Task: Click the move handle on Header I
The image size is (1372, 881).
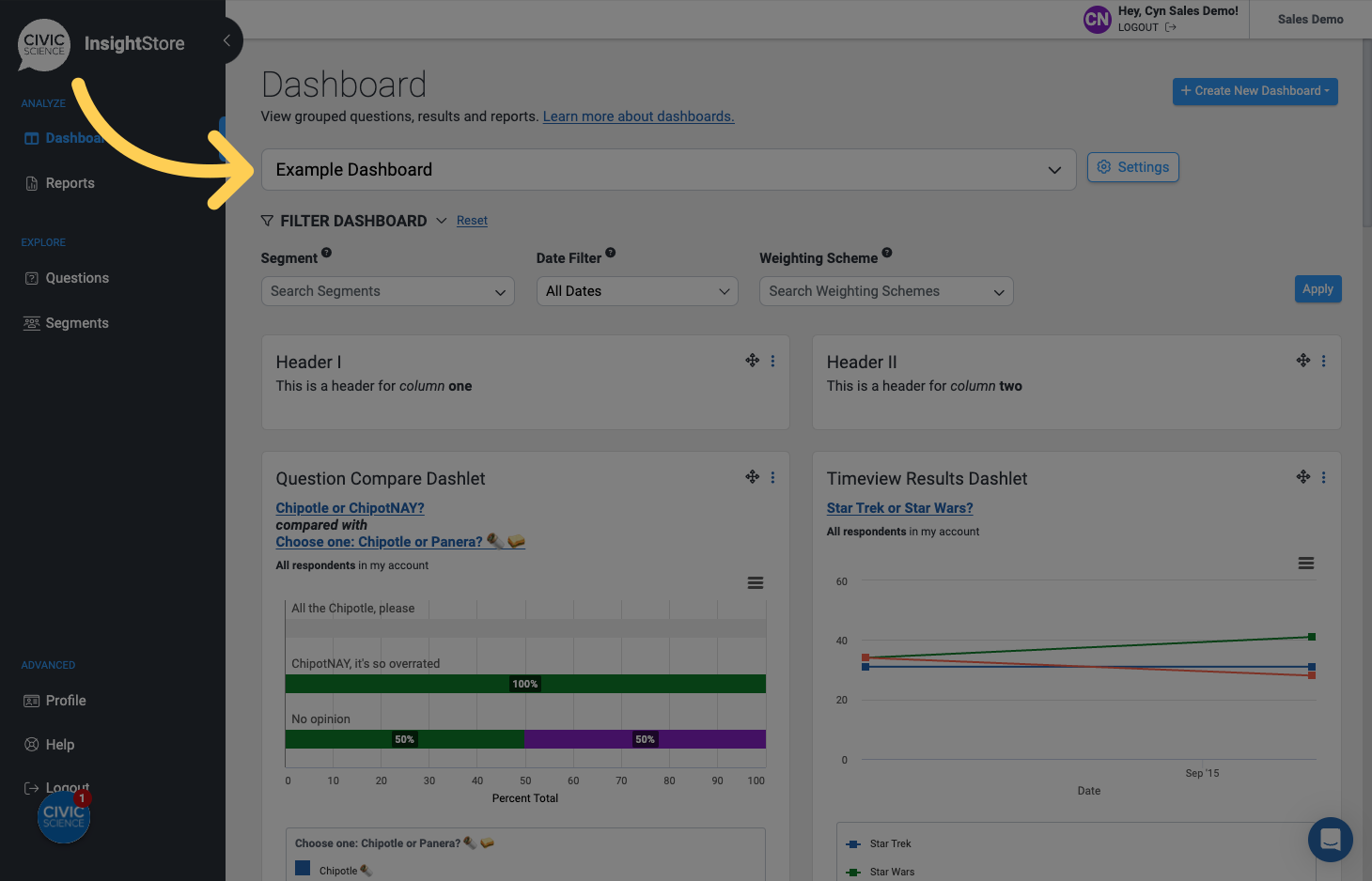Action: [x=753, y=361]
